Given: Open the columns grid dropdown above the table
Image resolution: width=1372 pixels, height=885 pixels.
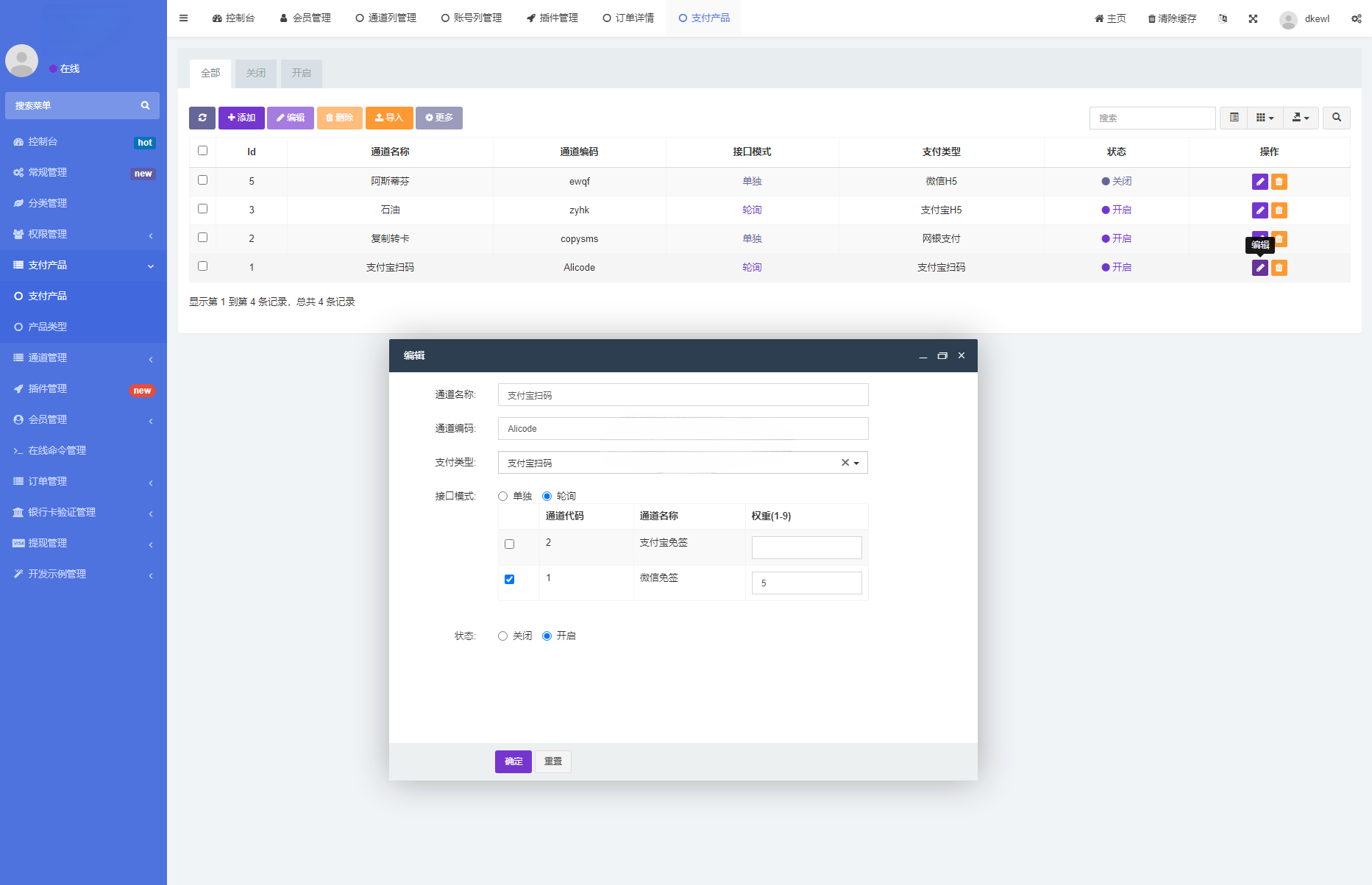Looking at the screenshot, I should pos(1265,118).
